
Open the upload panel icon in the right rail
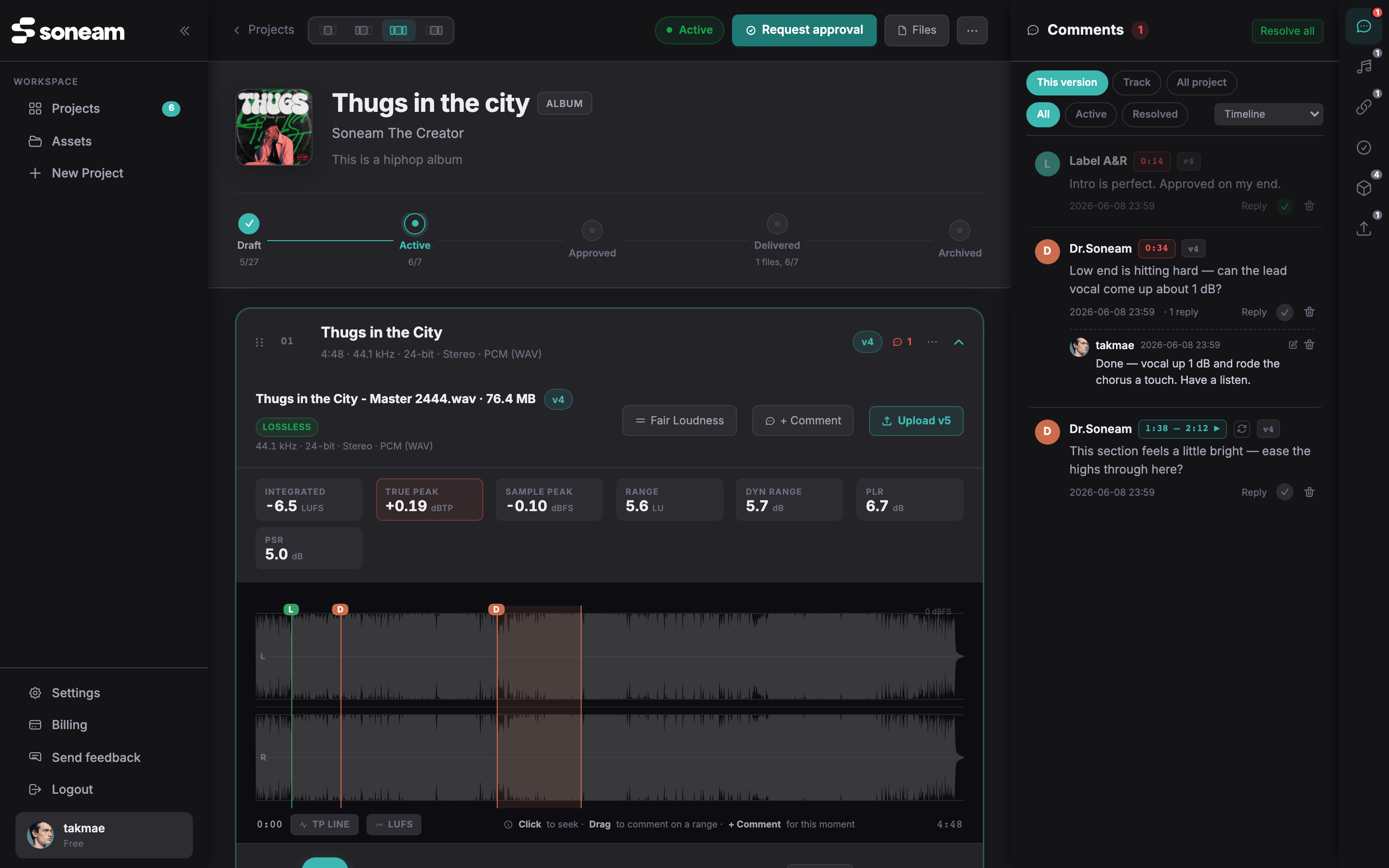[1364, 229]
